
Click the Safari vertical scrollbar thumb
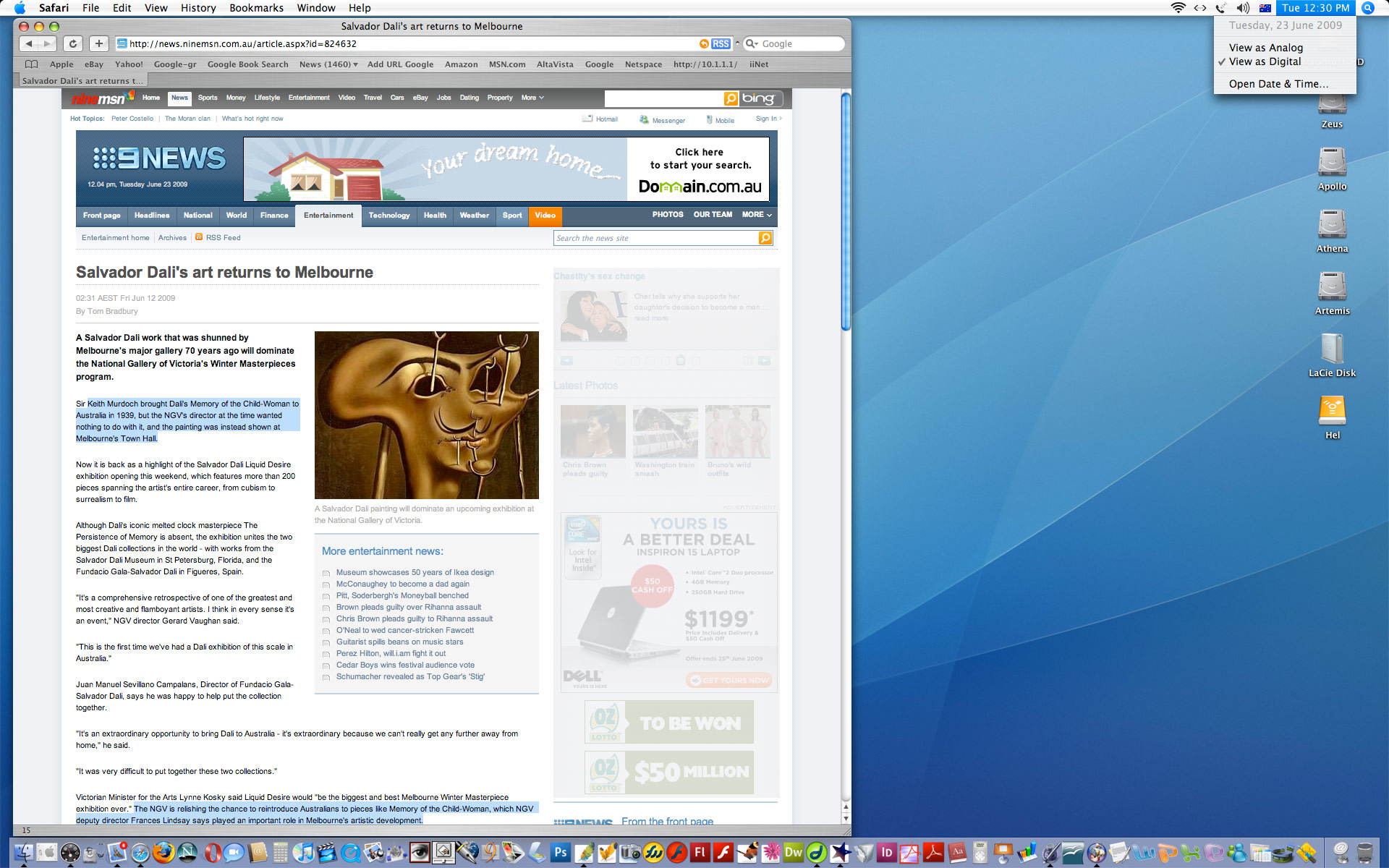[x=845, y=211]
